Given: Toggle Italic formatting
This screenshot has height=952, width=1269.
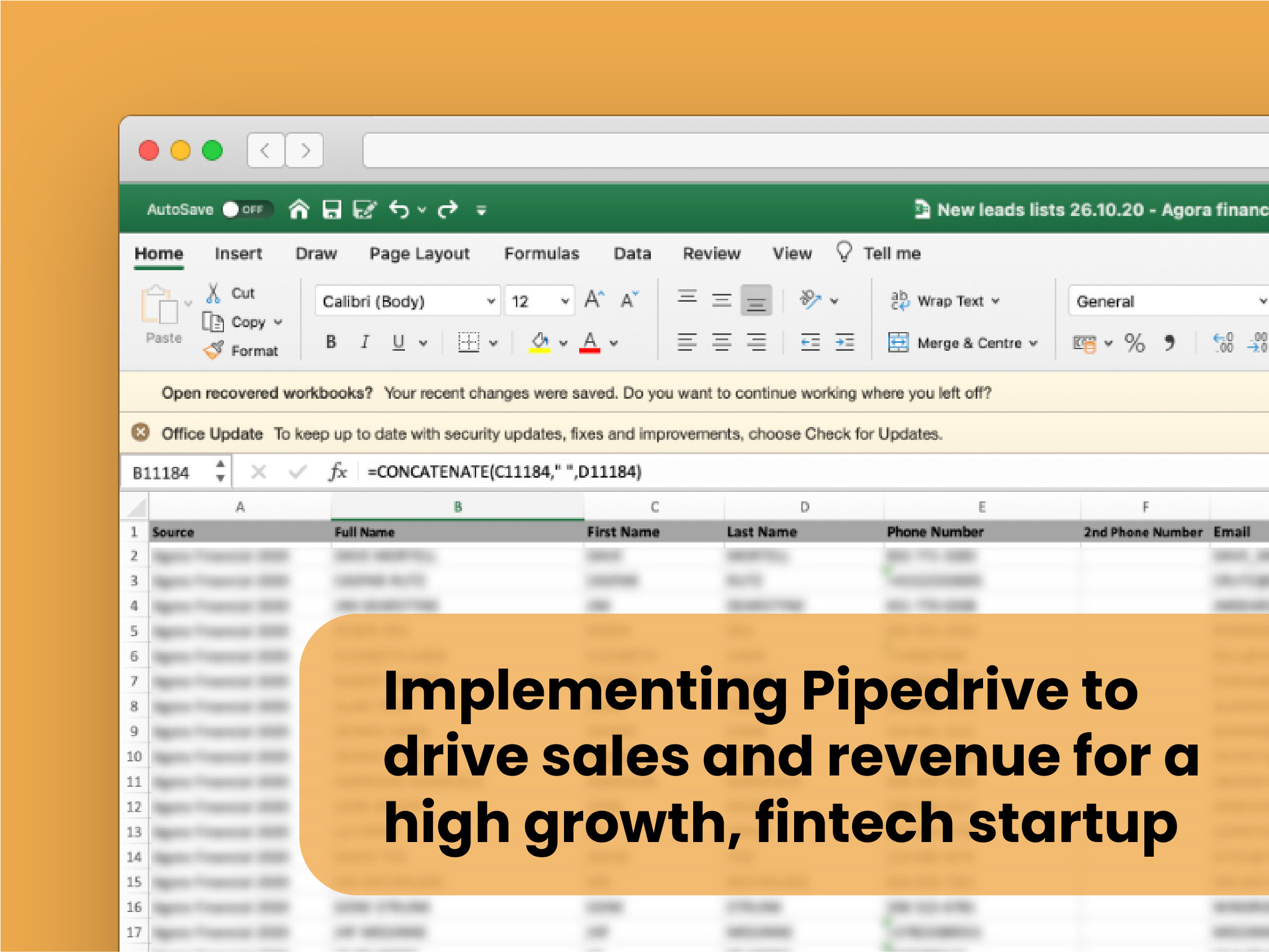Looking at the screenshot, I should point(365,342).
